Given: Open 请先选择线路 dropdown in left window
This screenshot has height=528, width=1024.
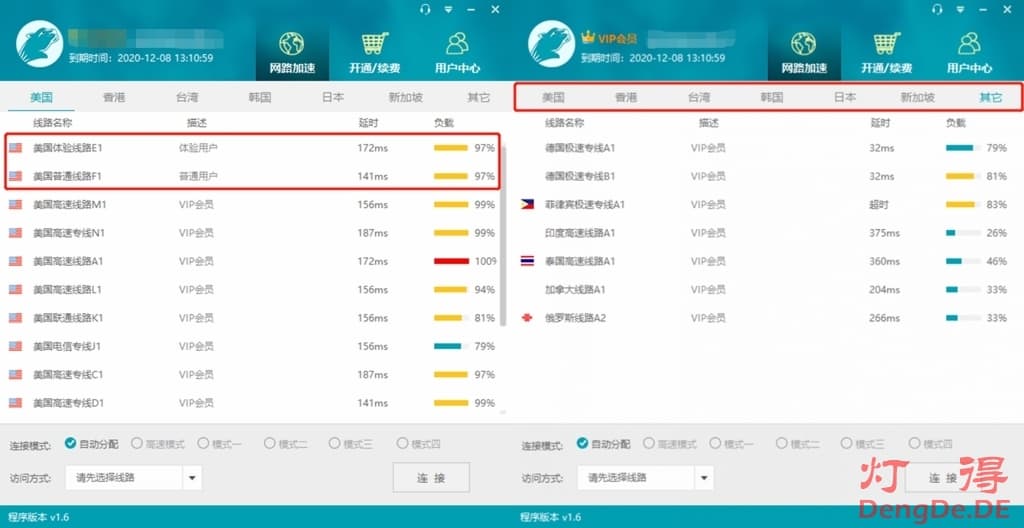Looking at the screenshot, I should point(191,478).
